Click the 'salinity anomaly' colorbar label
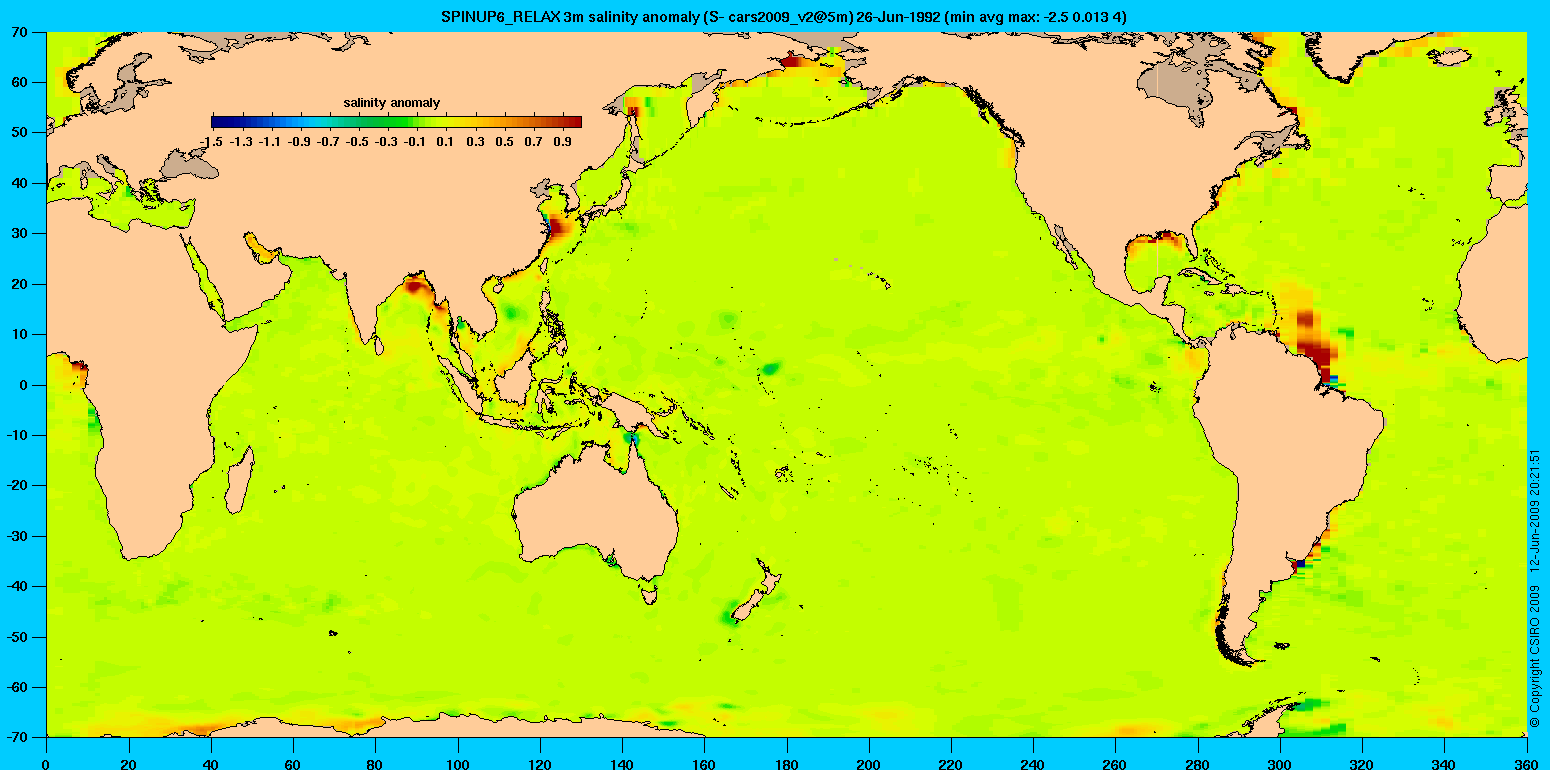 click(392, 103)
